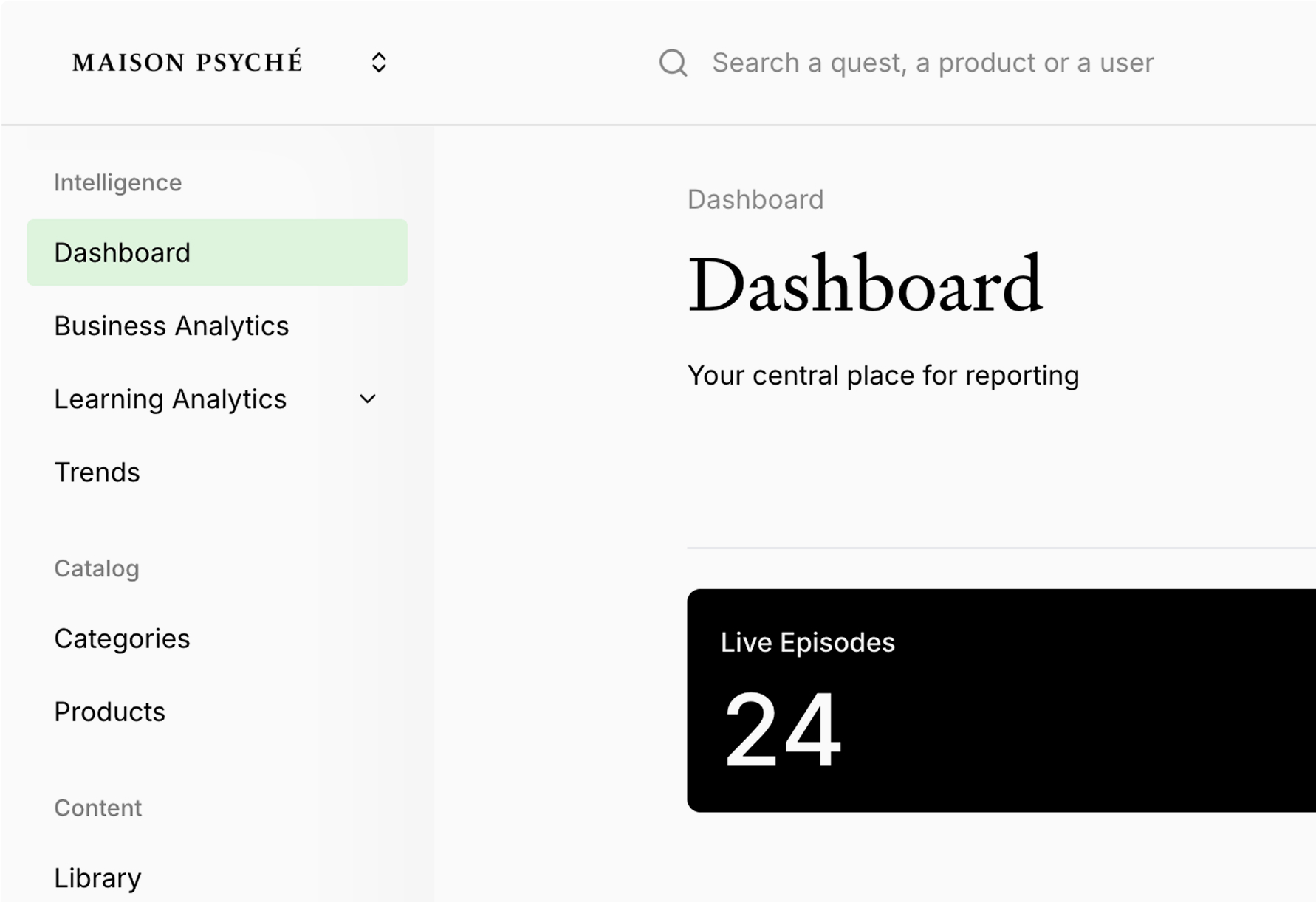Screen dimensions: 1316x902
Task: Click inside the search field
Action: coord(931,63)
